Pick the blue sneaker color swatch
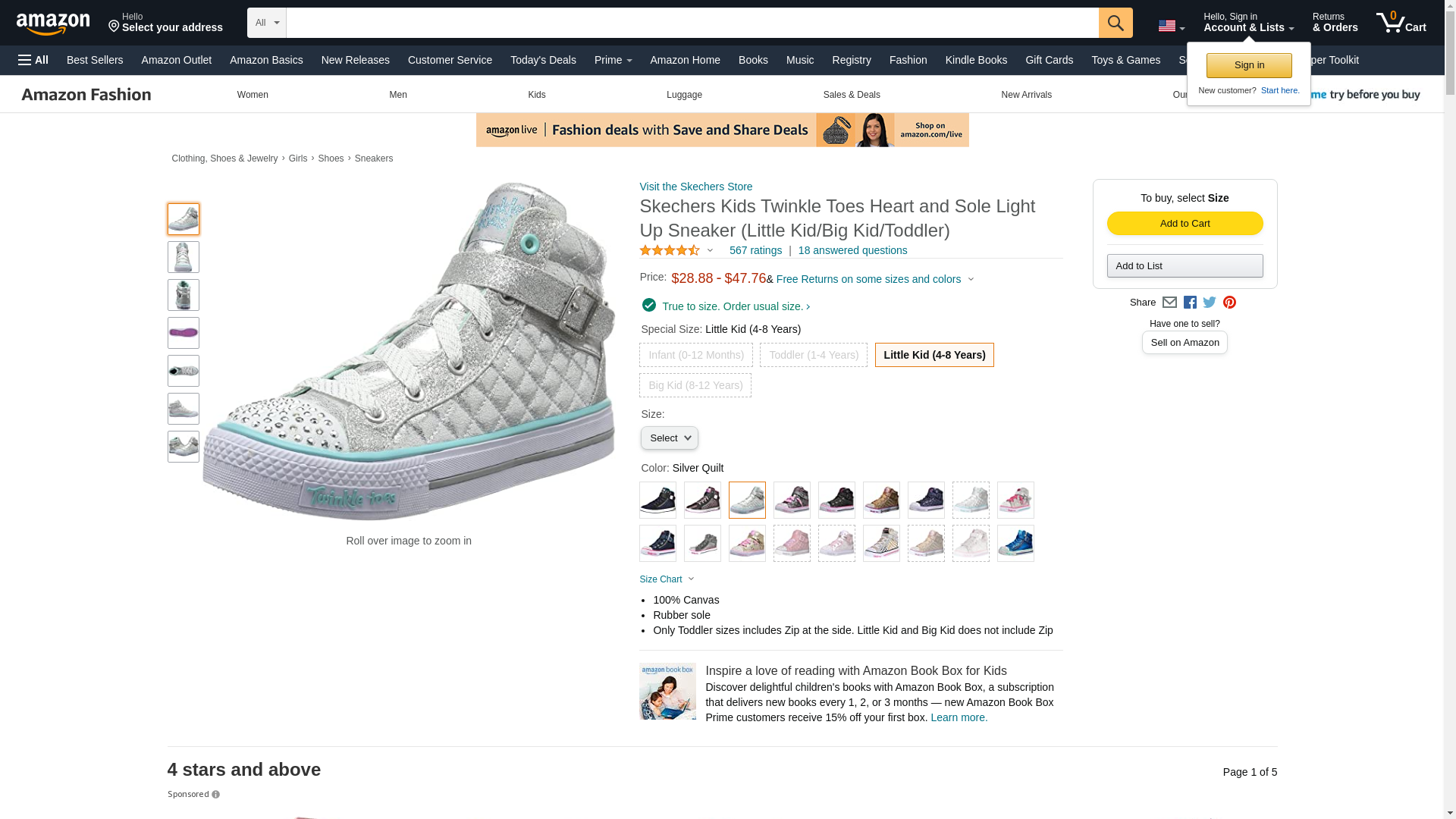 [x=1015, y=544]
